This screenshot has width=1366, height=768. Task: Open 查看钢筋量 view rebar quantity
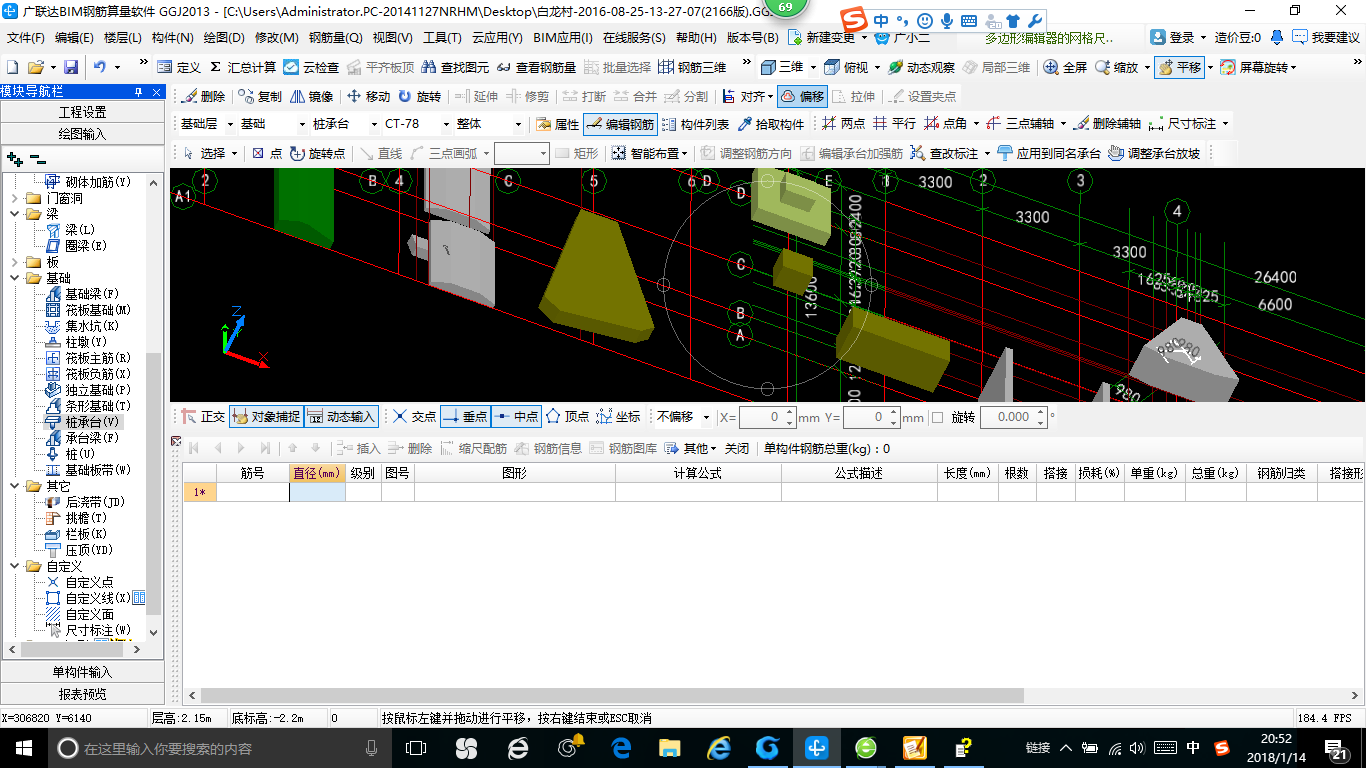(x=536, y=67)
